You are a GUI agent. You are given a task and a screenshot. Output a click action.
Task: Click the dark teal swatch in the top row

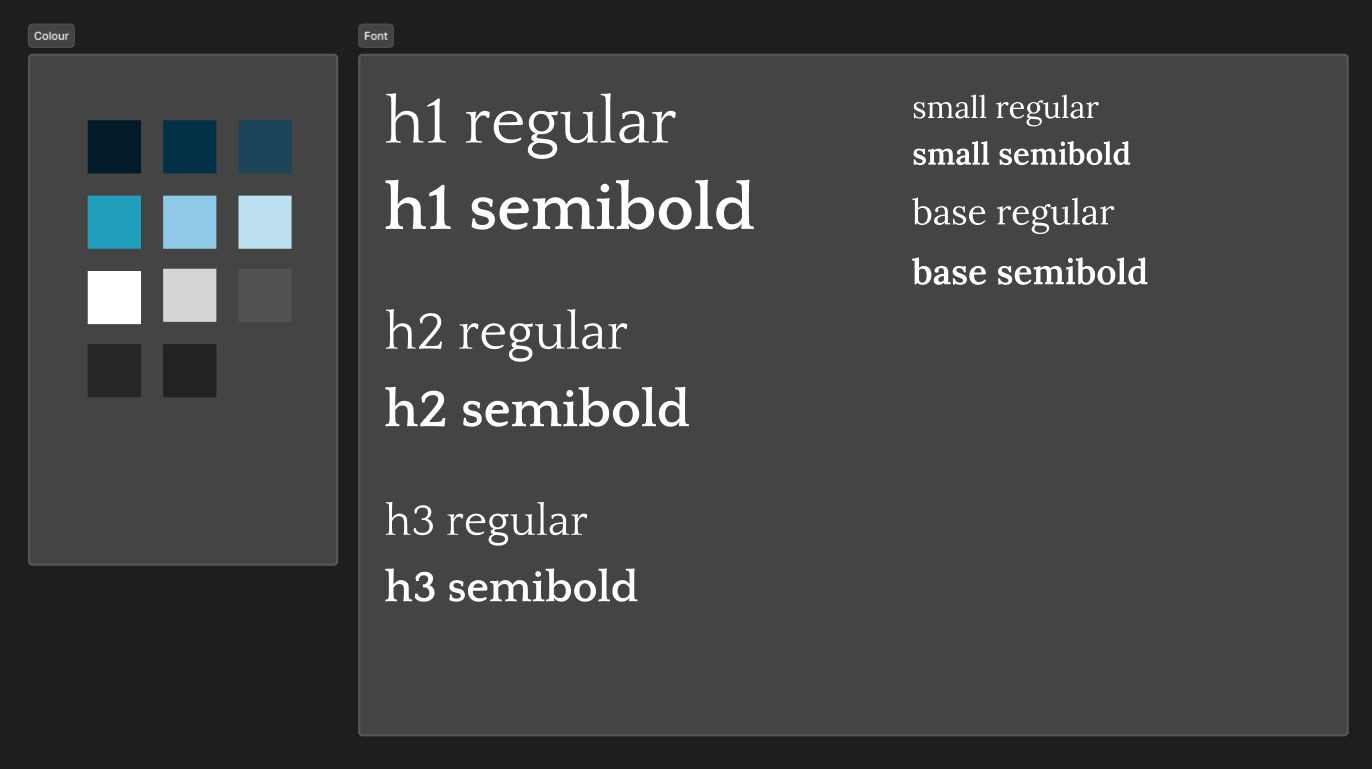189,146
